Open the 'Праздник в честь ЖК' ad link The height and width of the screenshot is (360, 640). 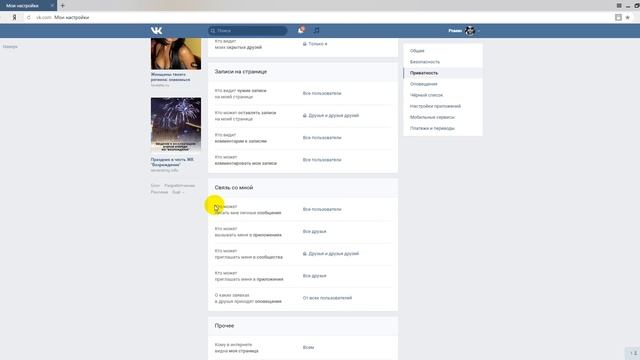[172, 162]
